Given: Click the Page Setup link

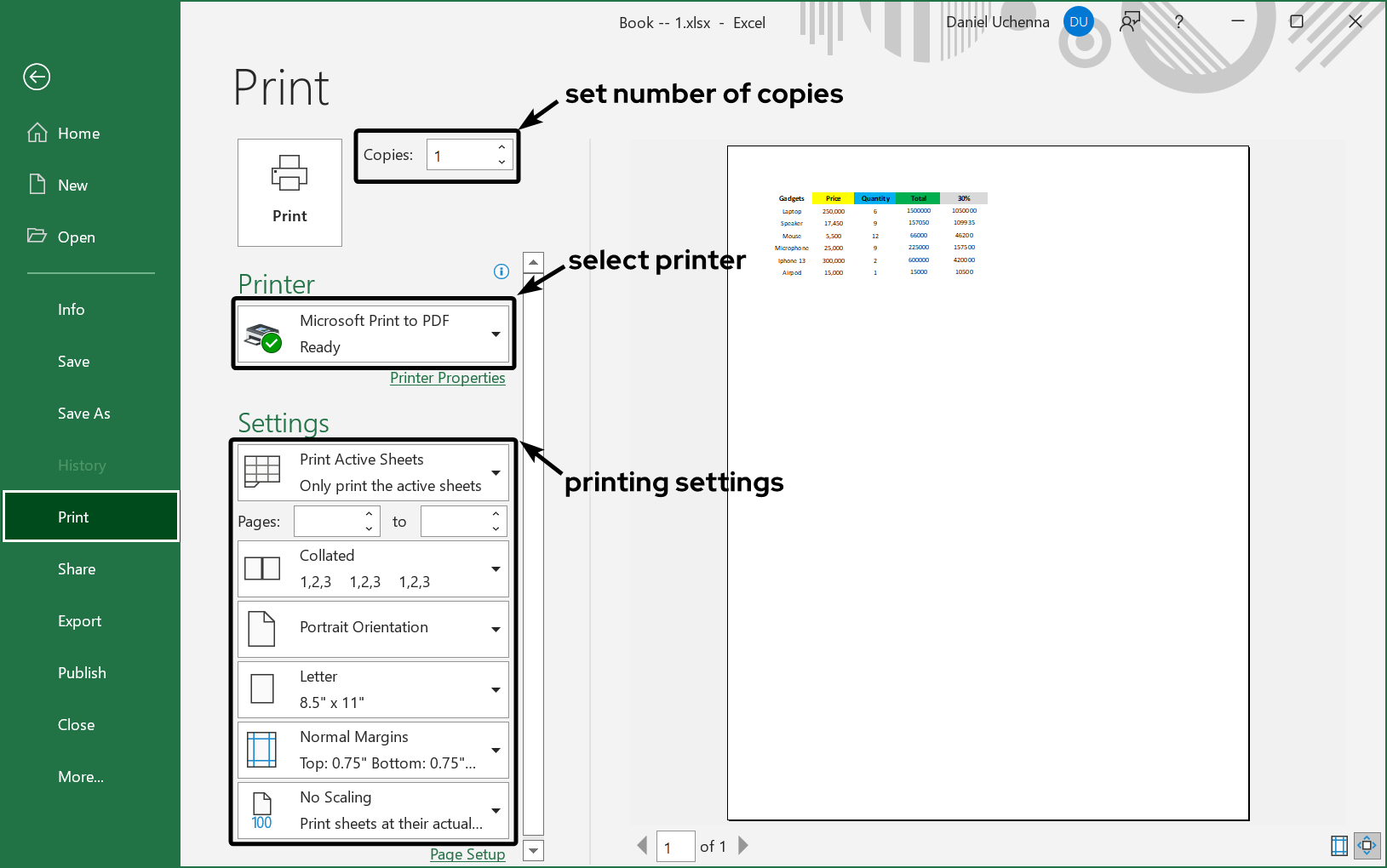Looking at the screenshot, I should coord(467,854).
